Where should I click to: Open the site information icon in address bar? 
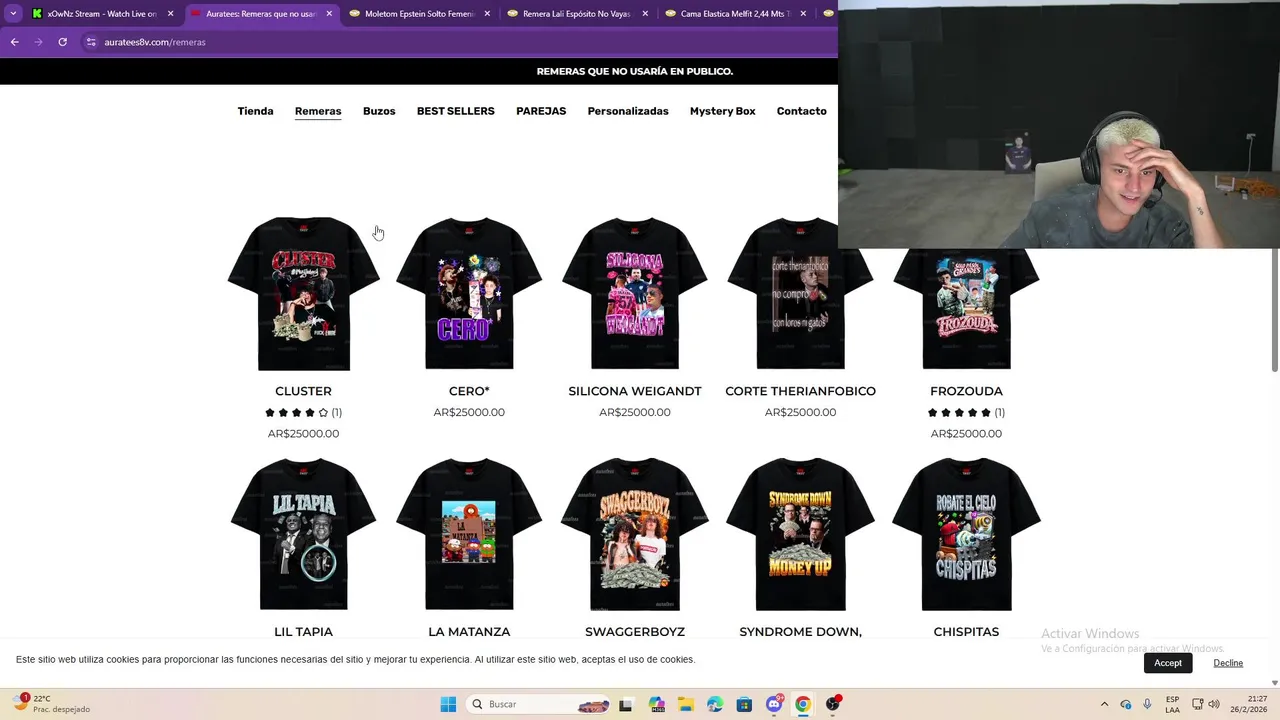[x=91, y=42]
